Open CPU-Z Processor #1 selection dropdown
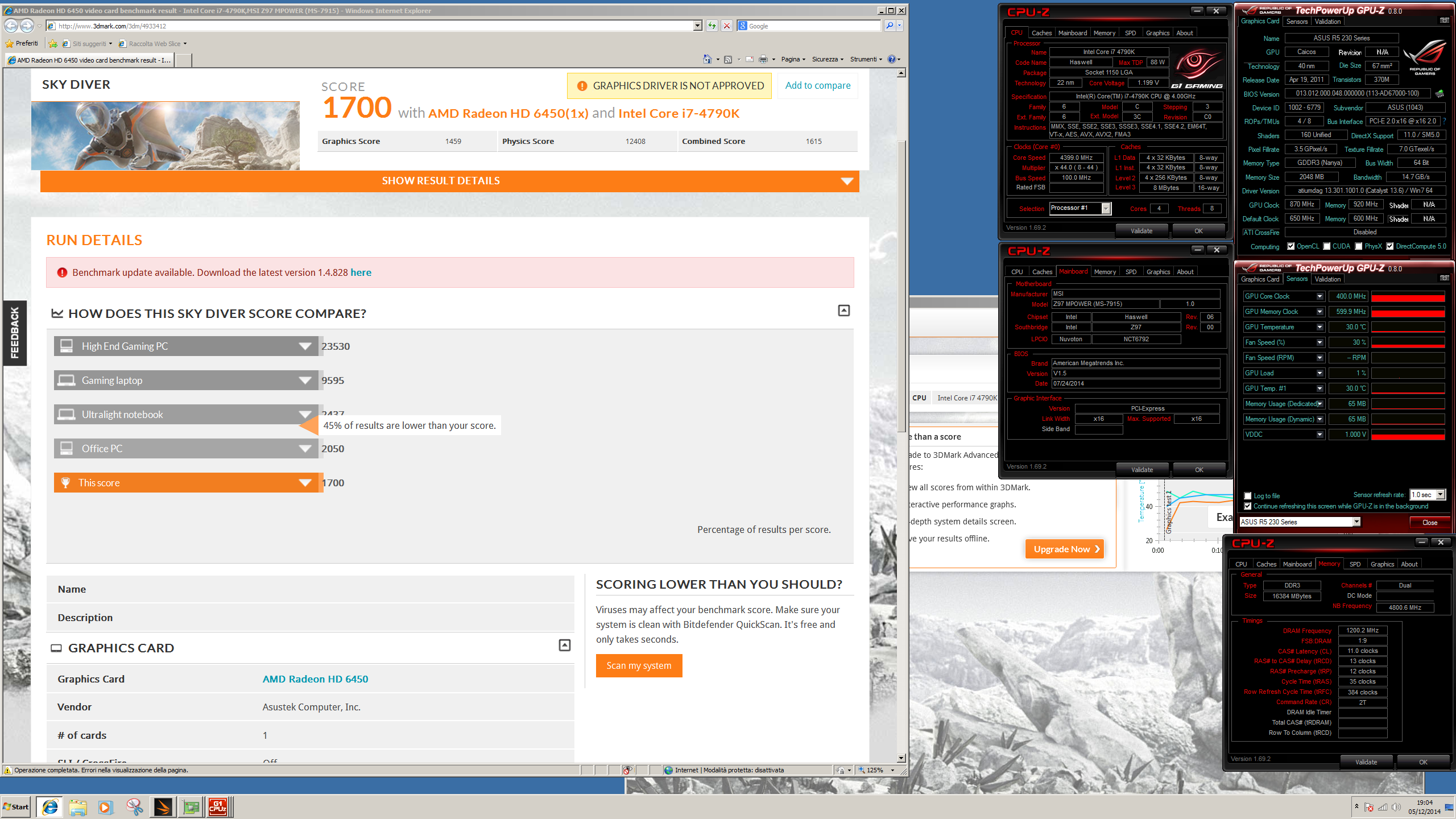The image size is (1456, 819). point(1106,208)
